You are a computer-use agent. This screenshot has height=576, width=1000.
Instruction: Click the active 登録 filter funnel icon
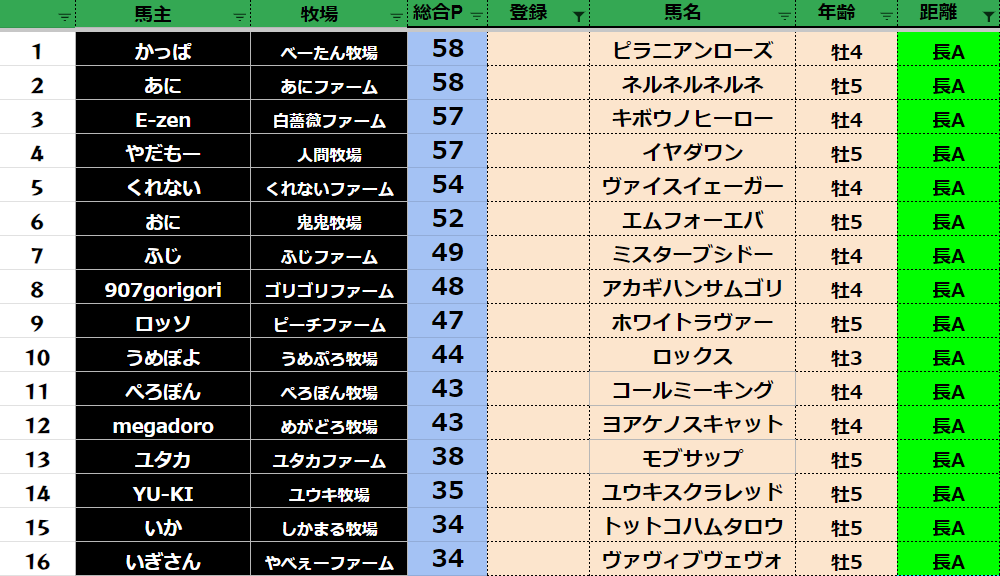(x=578, y=16)
